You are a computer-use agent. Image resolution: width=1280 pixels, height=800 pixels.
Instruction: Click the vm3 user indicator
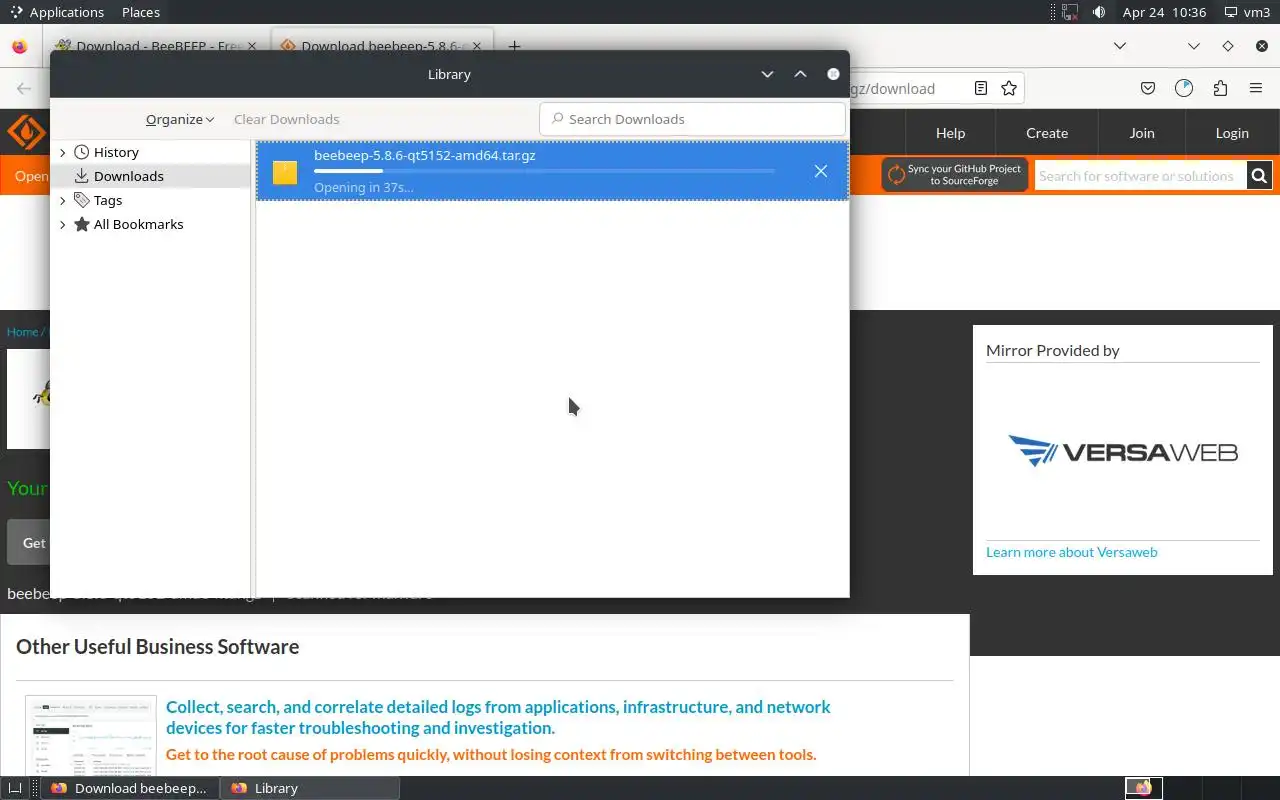(x=1248, y=12)
